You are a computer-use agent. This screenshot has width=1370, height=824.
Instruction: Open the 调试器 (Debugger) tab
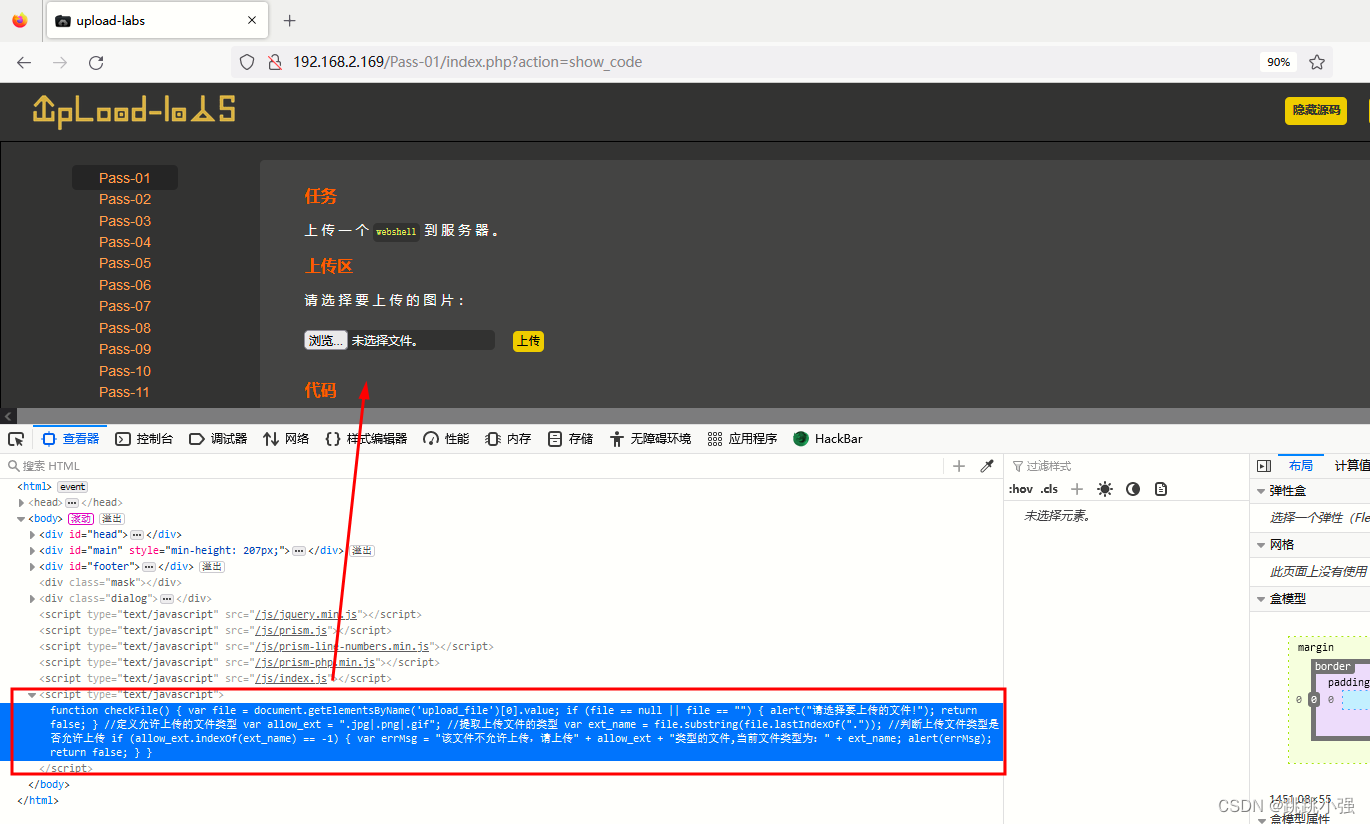point(218,439)
